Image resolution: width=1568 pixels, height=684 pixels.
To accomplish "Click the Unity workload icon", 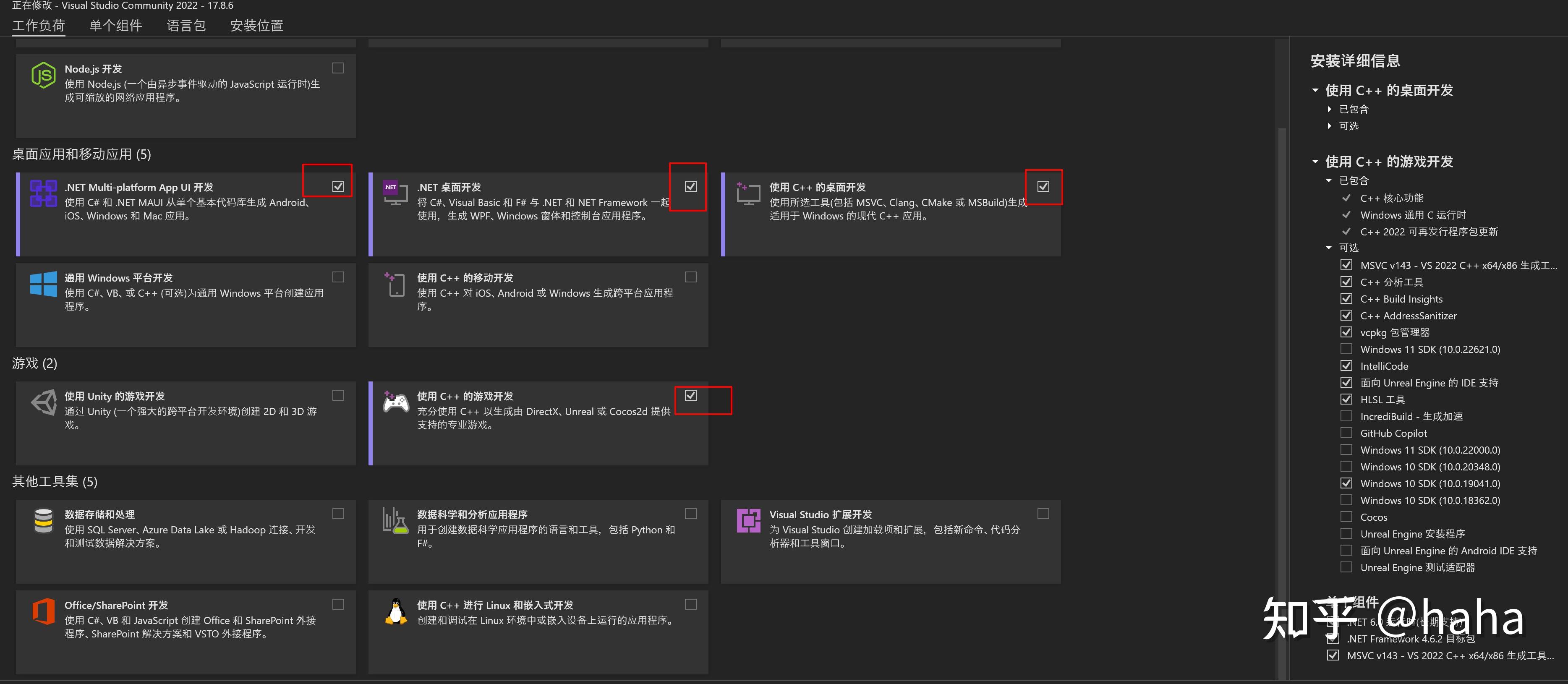I will pos(43,402).
